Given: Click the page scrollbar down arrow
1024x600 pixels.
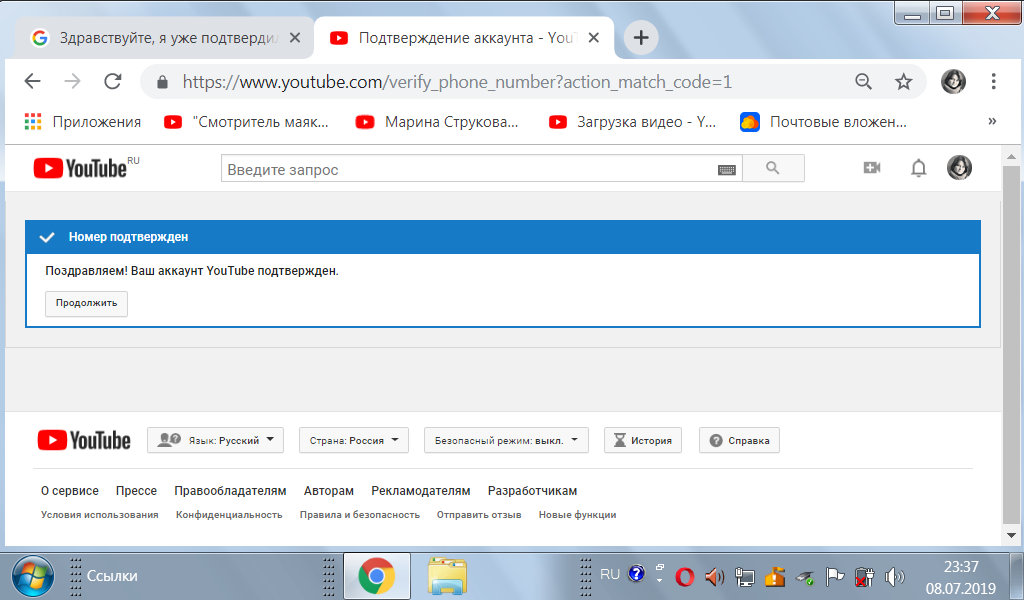Looking at the screenshot, I should 1012,535.
